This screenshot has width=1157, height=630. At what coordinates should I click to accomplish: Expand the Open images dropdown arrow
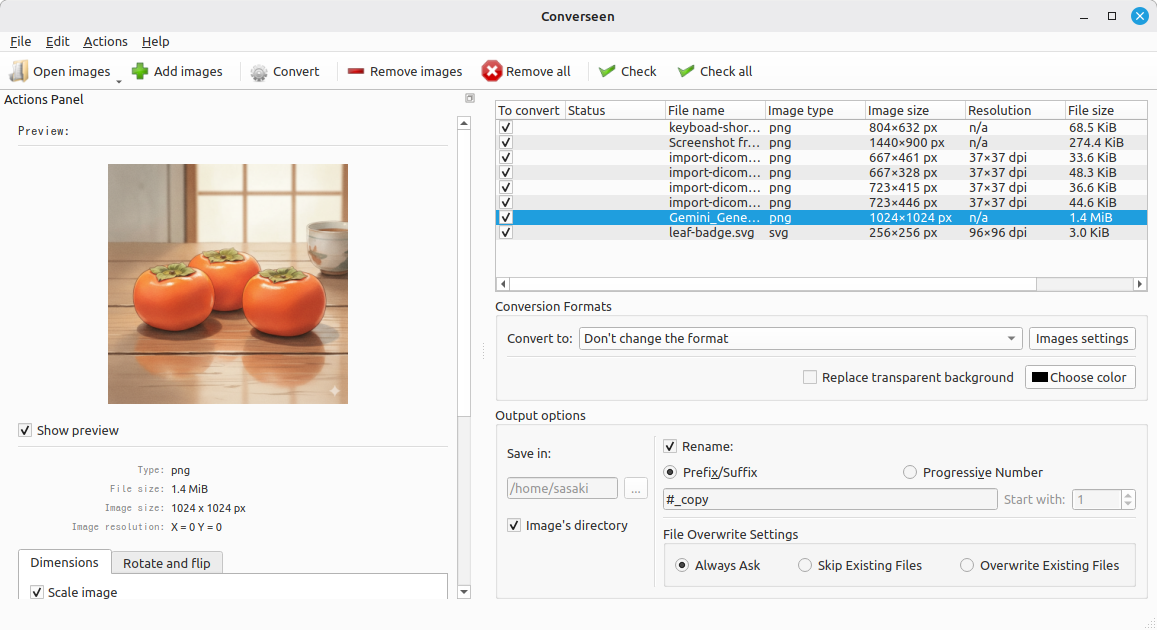click(x=119, y=80)
